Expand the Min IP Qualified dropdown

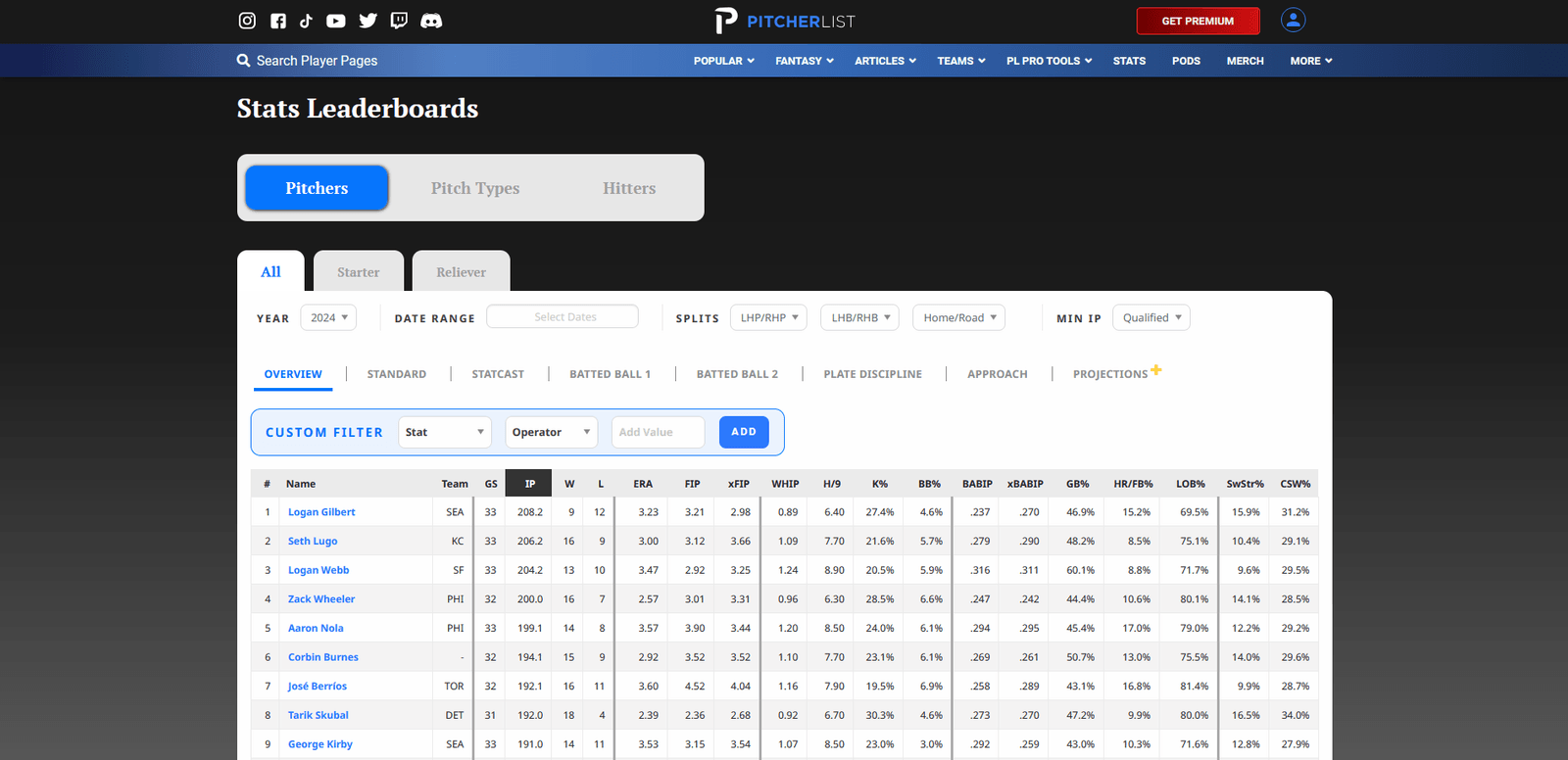point(1151,317)
